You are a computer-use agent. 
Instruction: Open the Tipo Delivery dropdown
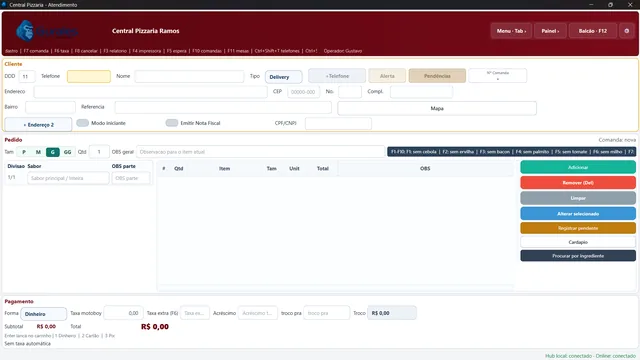click(284, 77)
